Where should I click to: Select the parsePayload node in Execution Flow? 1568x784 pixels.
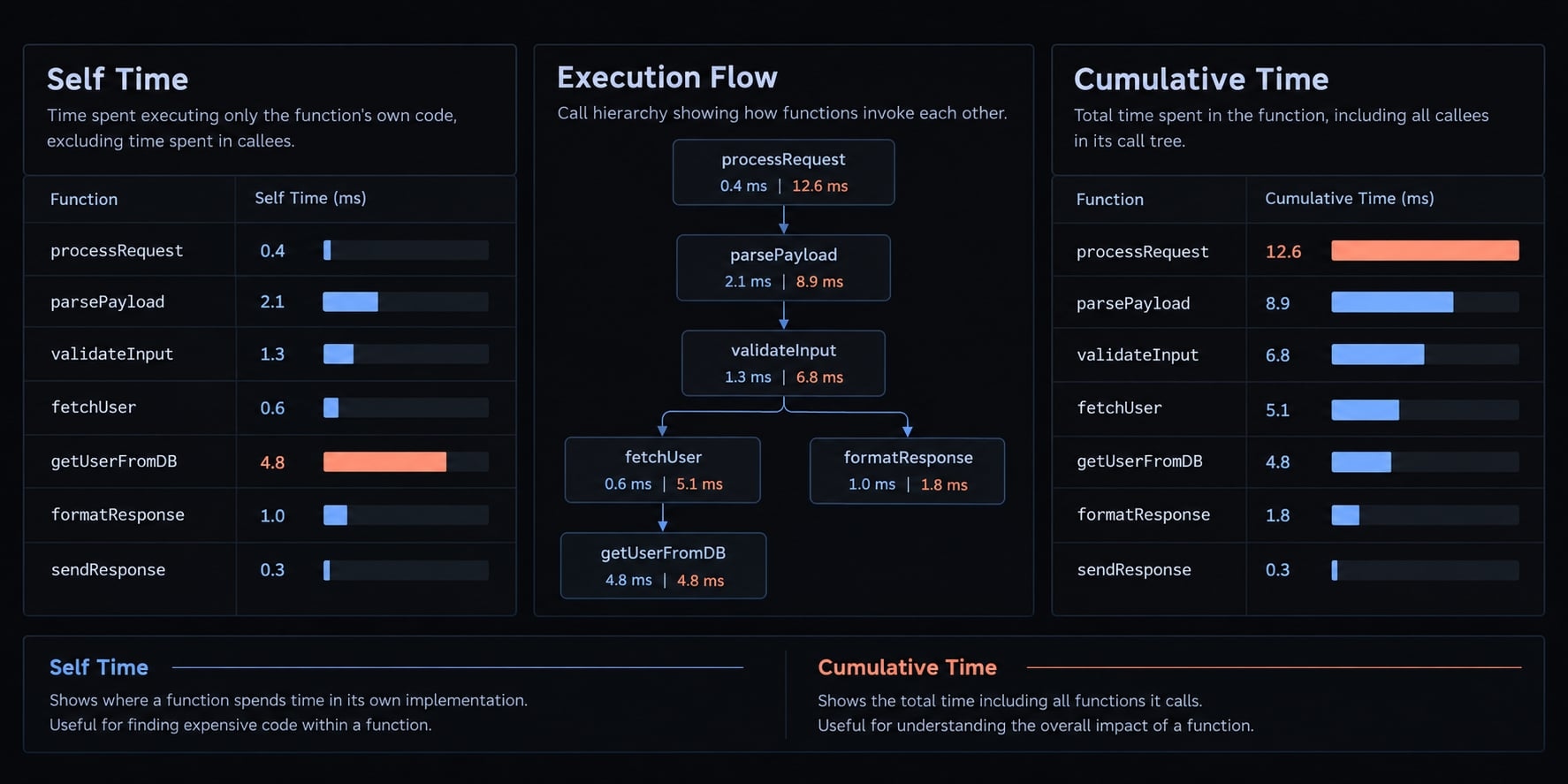[x=783, y=268]
